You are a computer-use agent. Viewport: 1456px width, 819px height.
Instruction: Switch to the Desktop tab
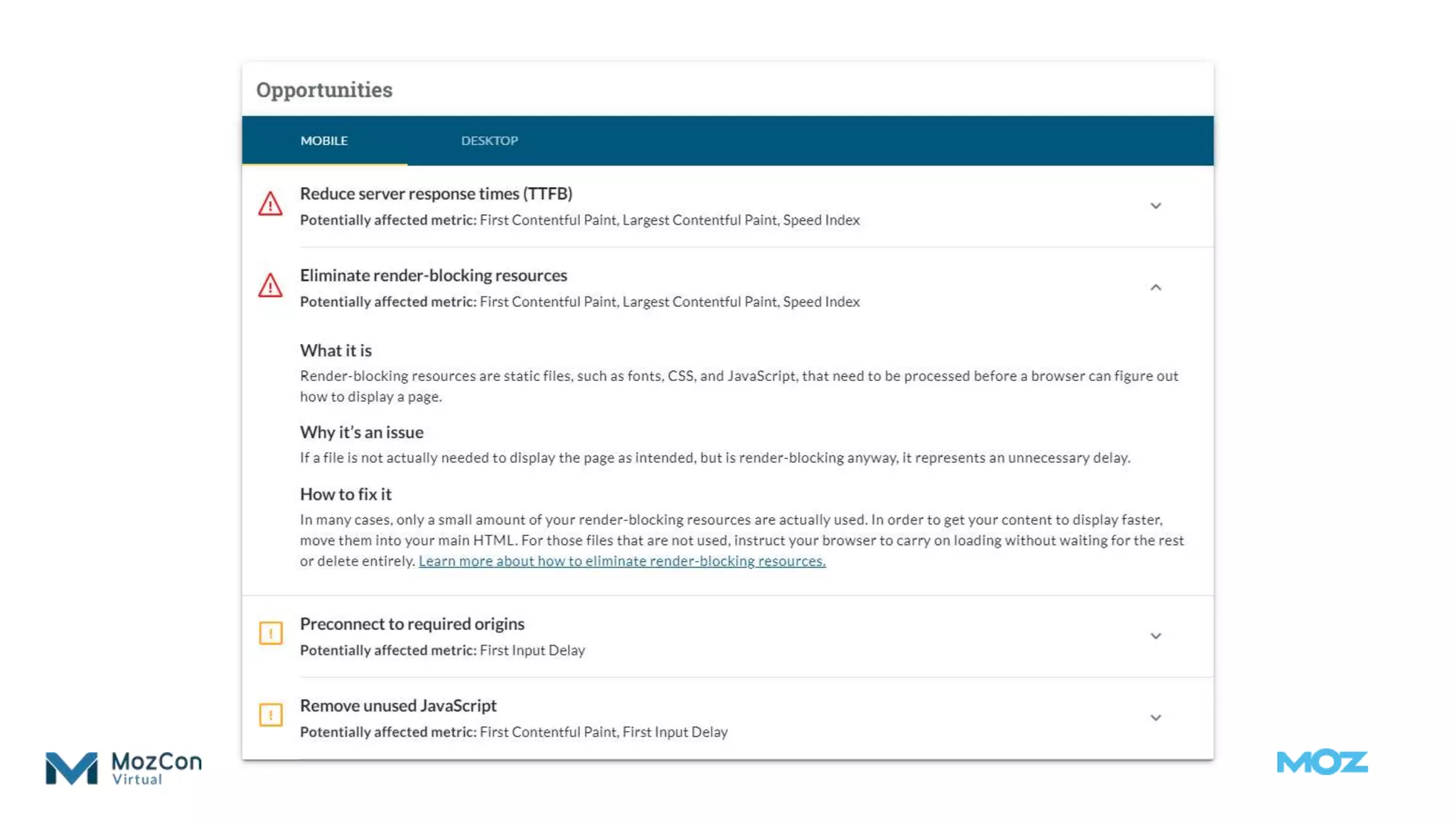click(x=489, y=141)
